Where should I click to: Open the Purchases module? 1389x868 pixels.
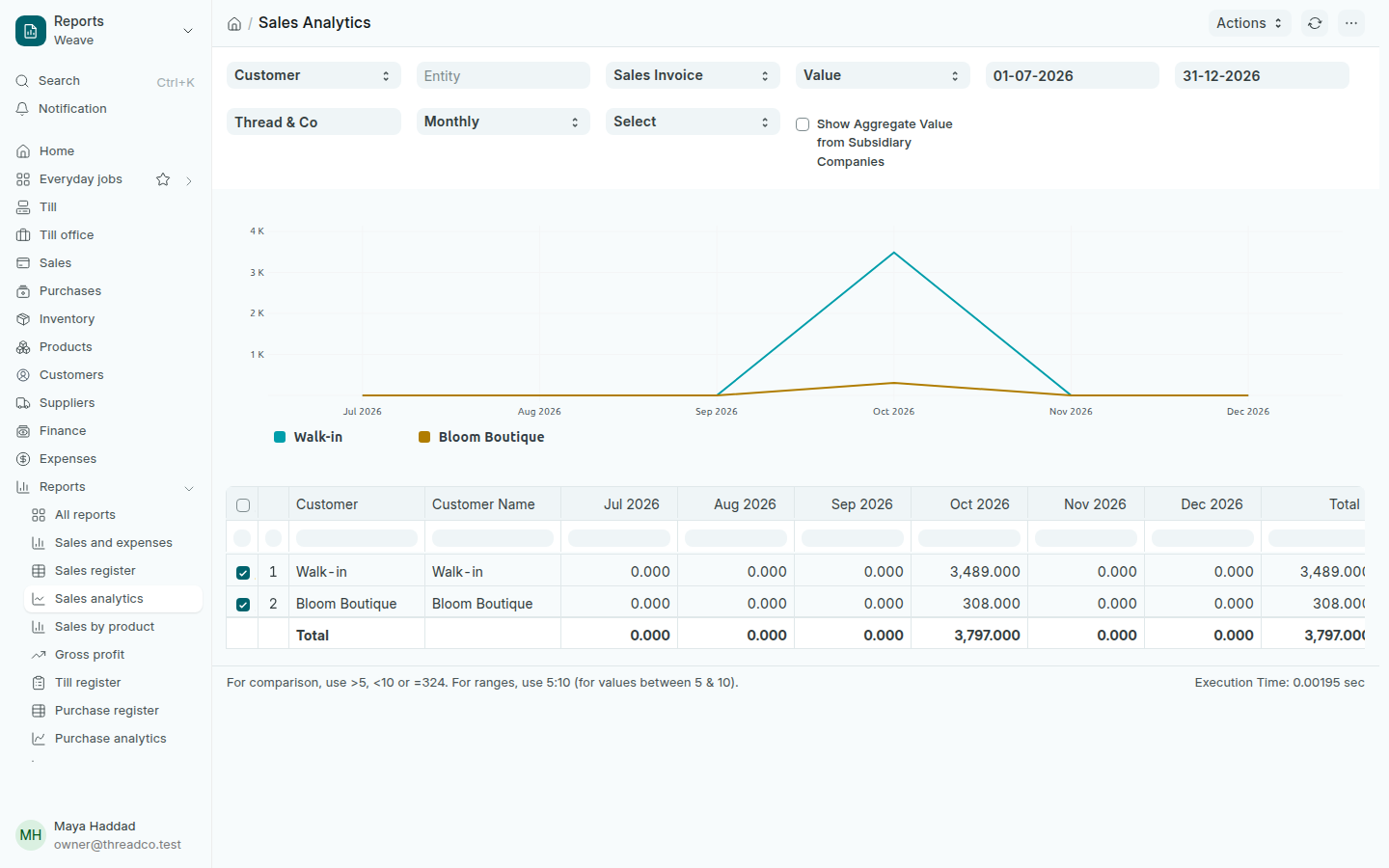[105, 291]
